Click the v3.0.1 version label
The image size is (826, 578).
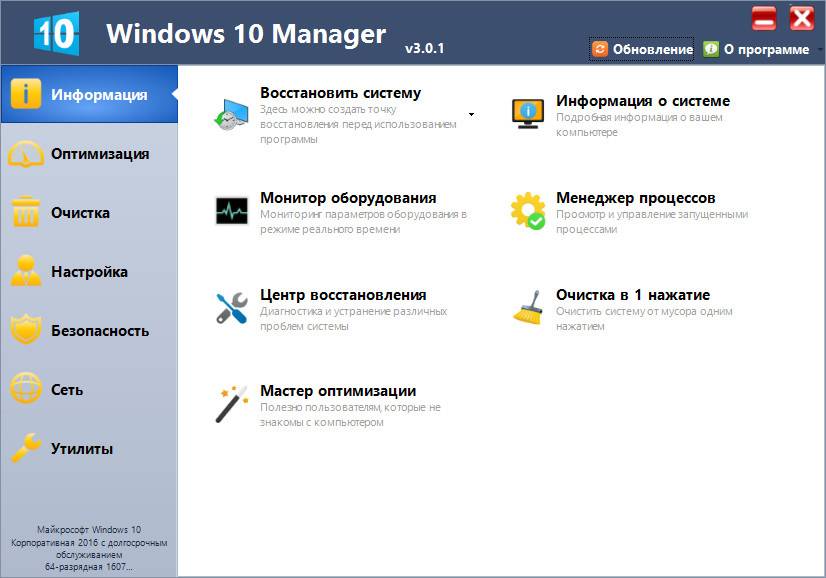[425, 48]
